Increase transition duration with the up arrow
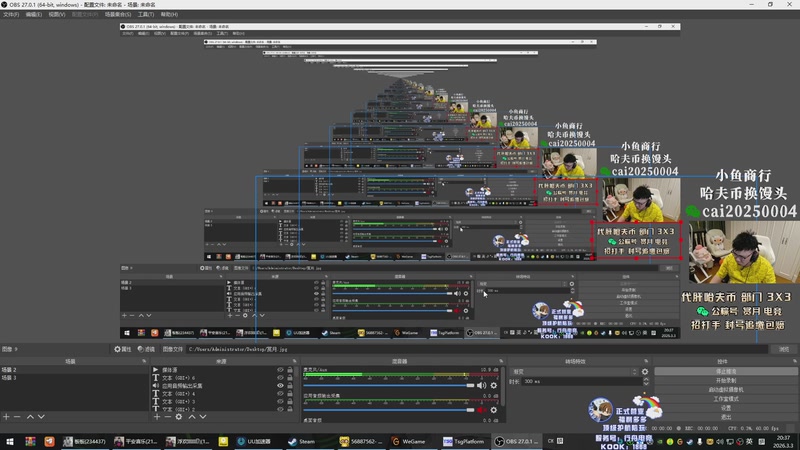 point(646,379)
